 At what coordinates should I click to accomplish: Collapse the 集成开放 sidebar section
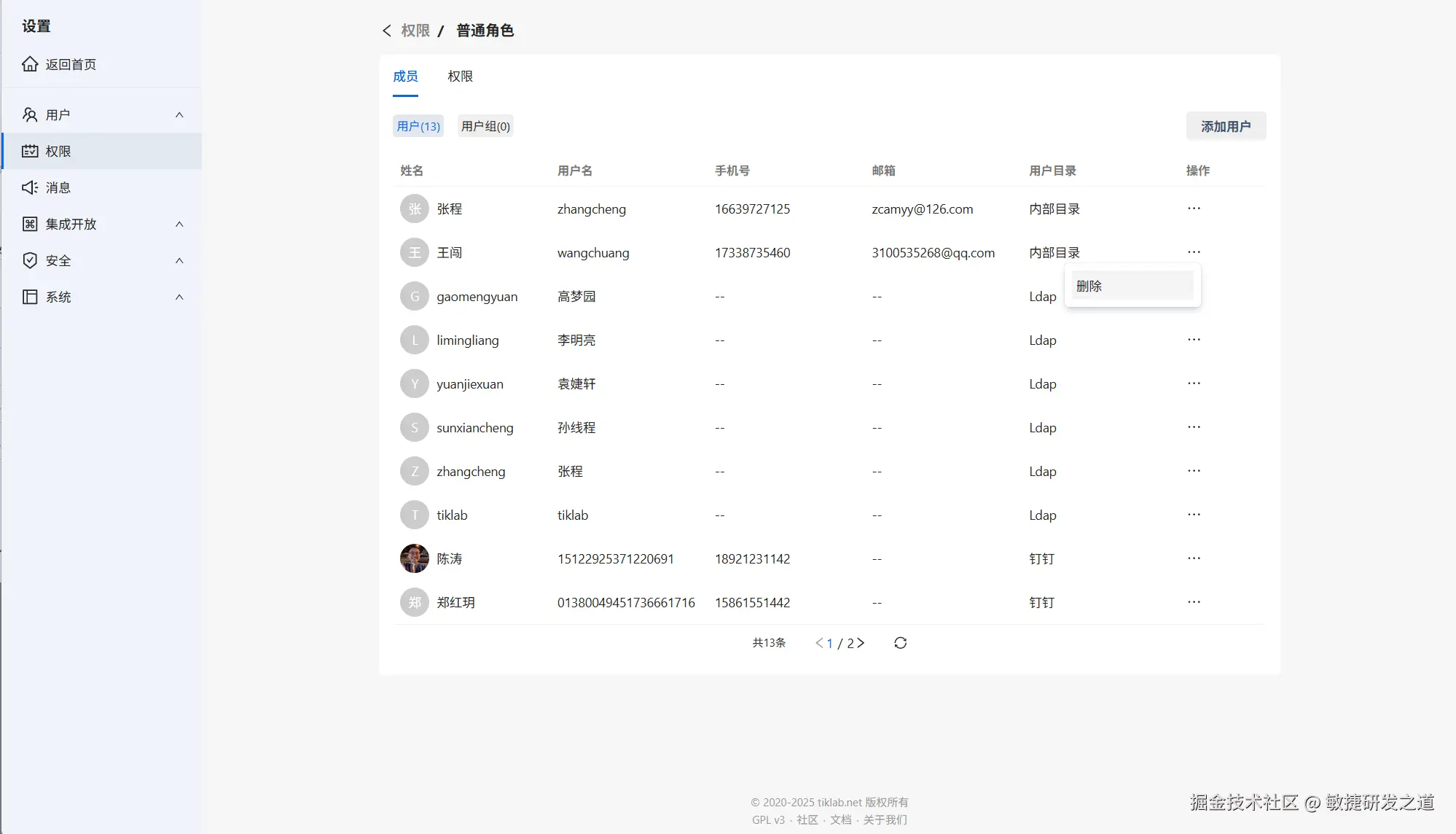179,224
